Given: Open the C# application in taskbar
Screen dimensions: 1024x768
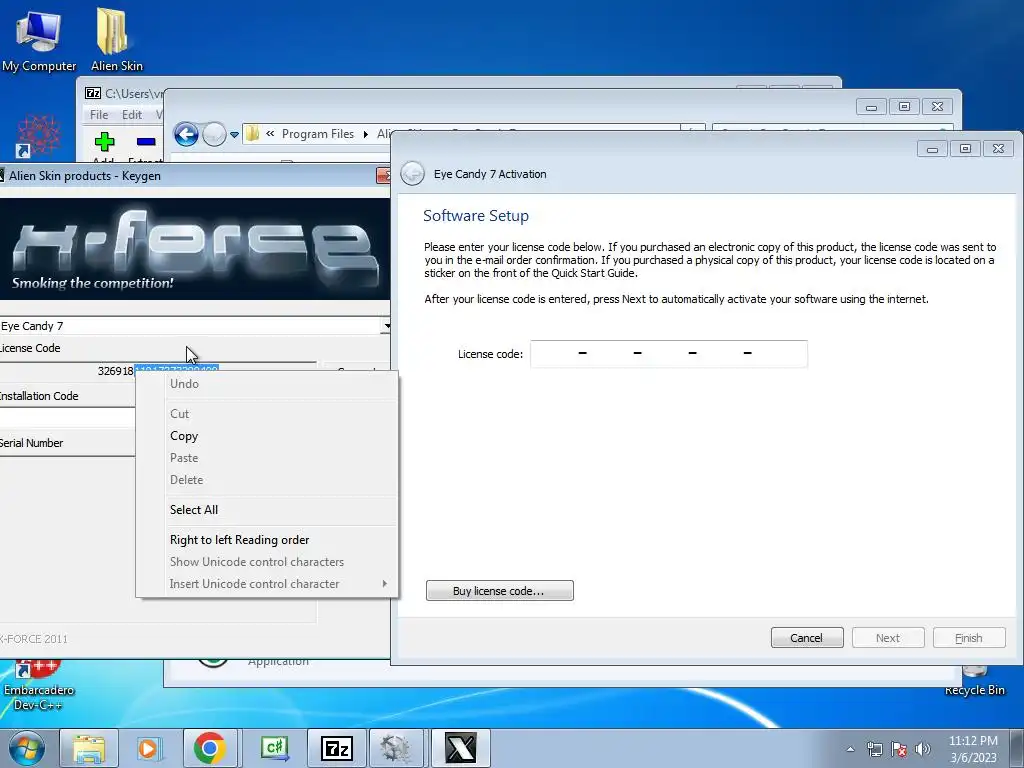Looking at the screenshot, I should tap(274, 748).
